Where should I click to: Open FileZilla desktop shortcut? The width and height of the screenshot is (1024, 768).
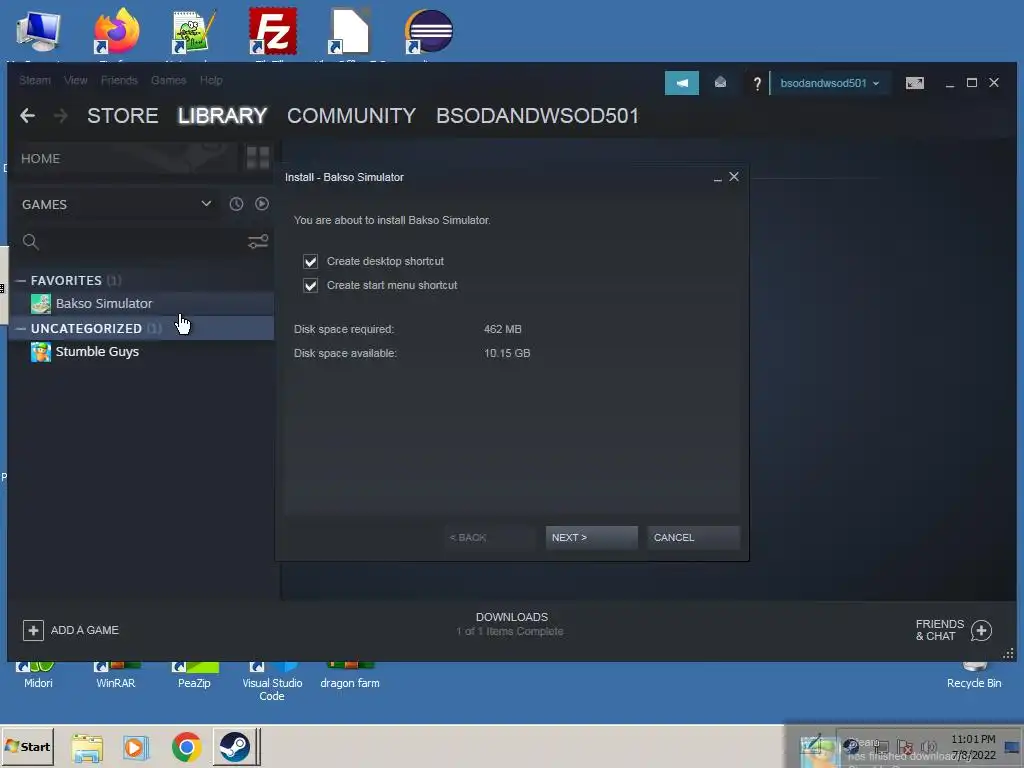pos(272,31)
